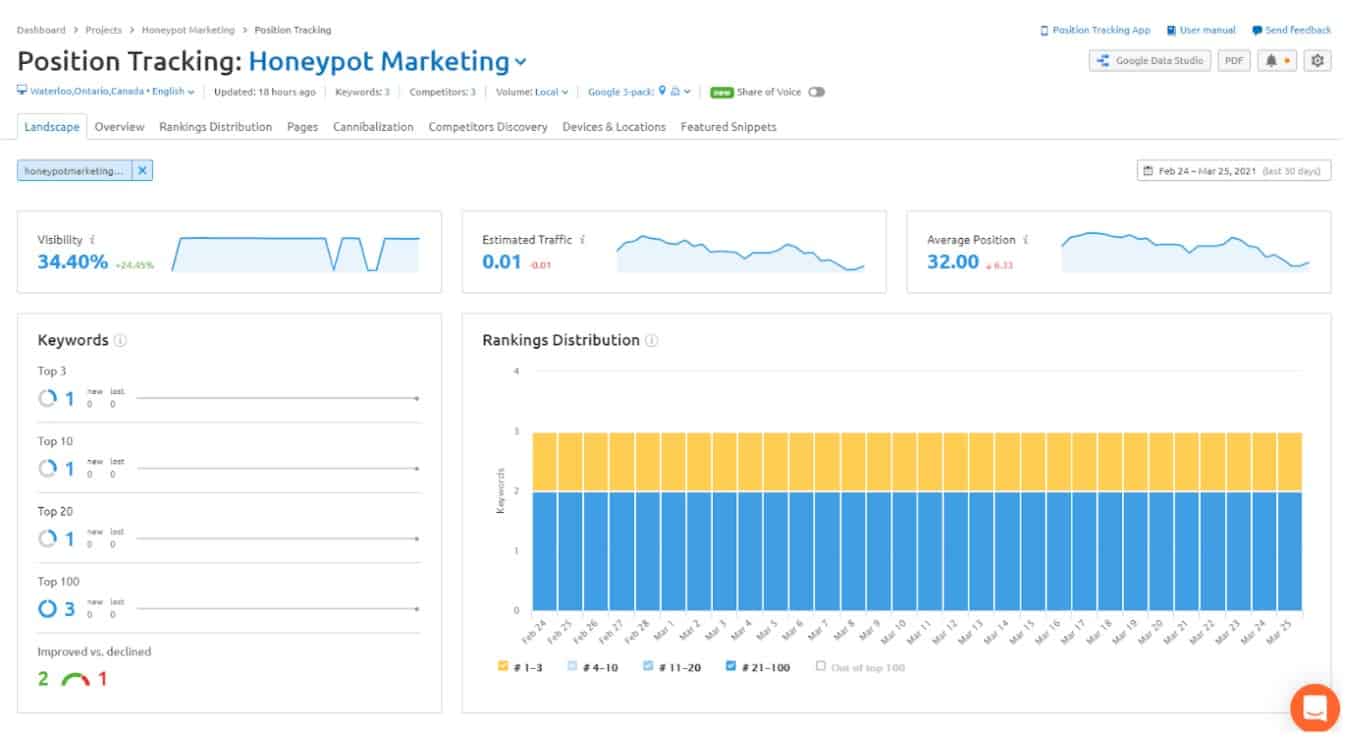Export the report as PDF

pyautogui.click(x=1234, y=61)
